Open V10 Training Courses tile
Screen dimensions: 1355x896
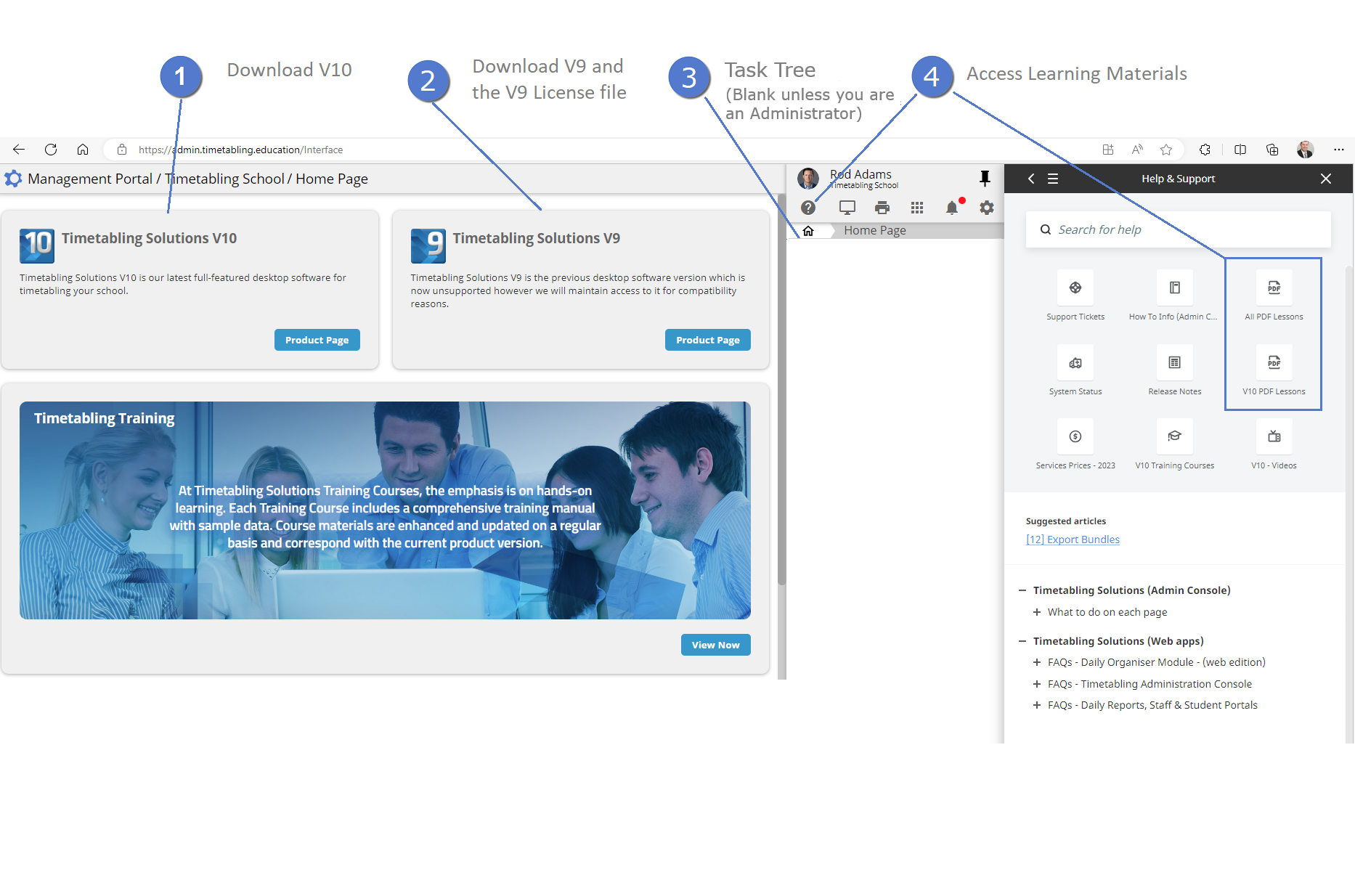(1174, 444)
